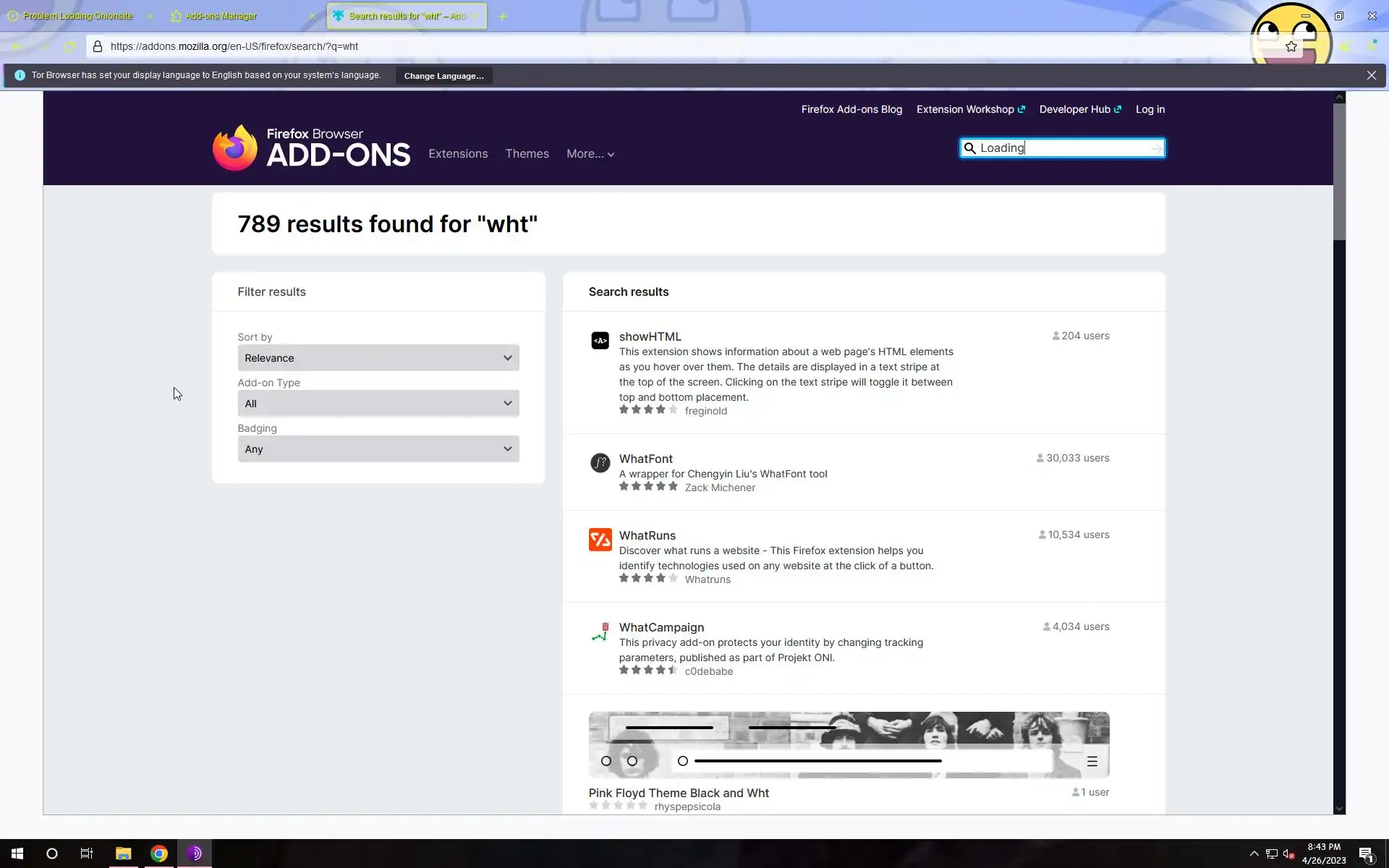Click the Firefox Add-ons logo
The height and width of the screenshot is (868, 1389).
[x=311, y=148]
